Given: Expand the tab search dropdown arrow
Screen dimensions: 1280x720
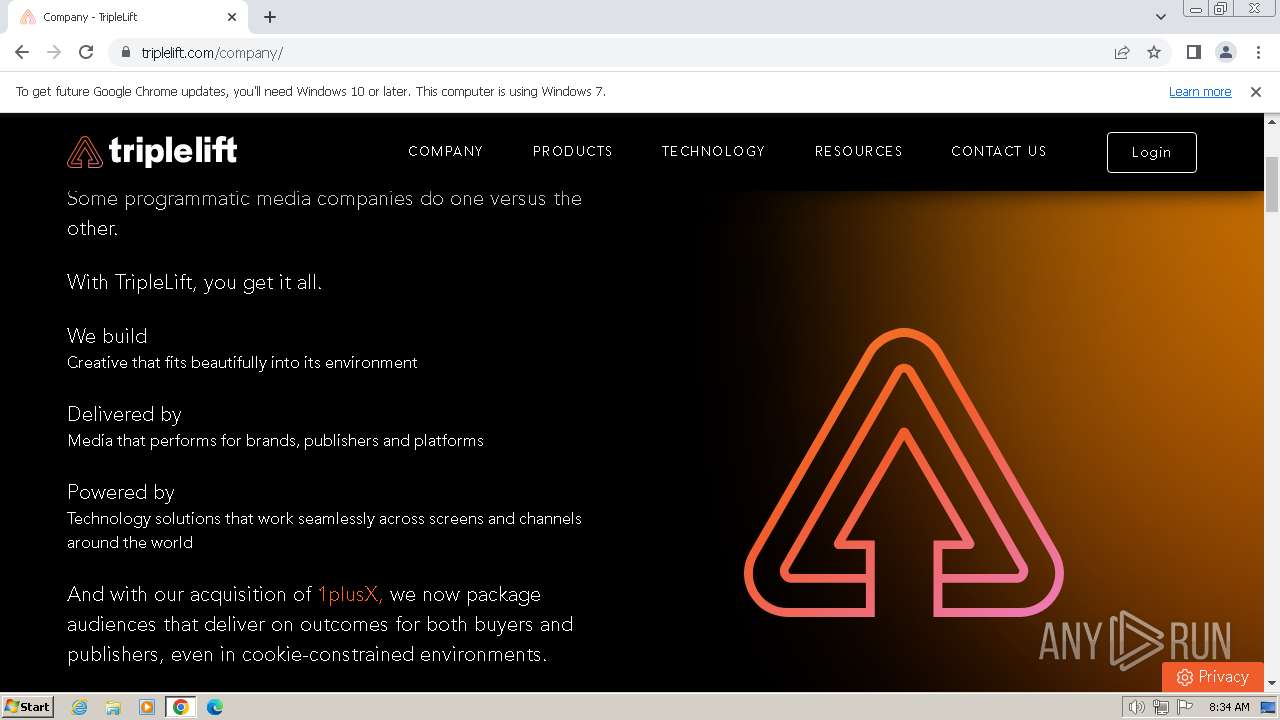Looking at the screenshot, I should tap(1161, 17).
